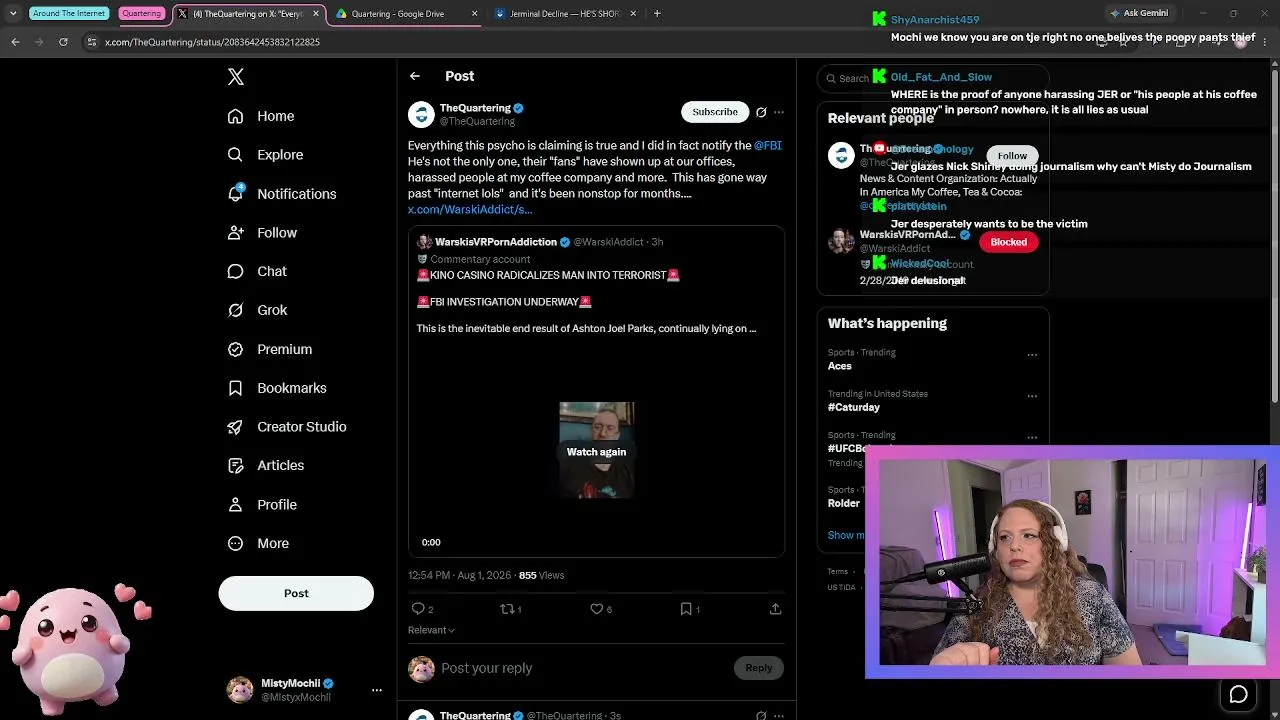
Task: Click the MistyMochii account avatar
Action: pos(240,690)
